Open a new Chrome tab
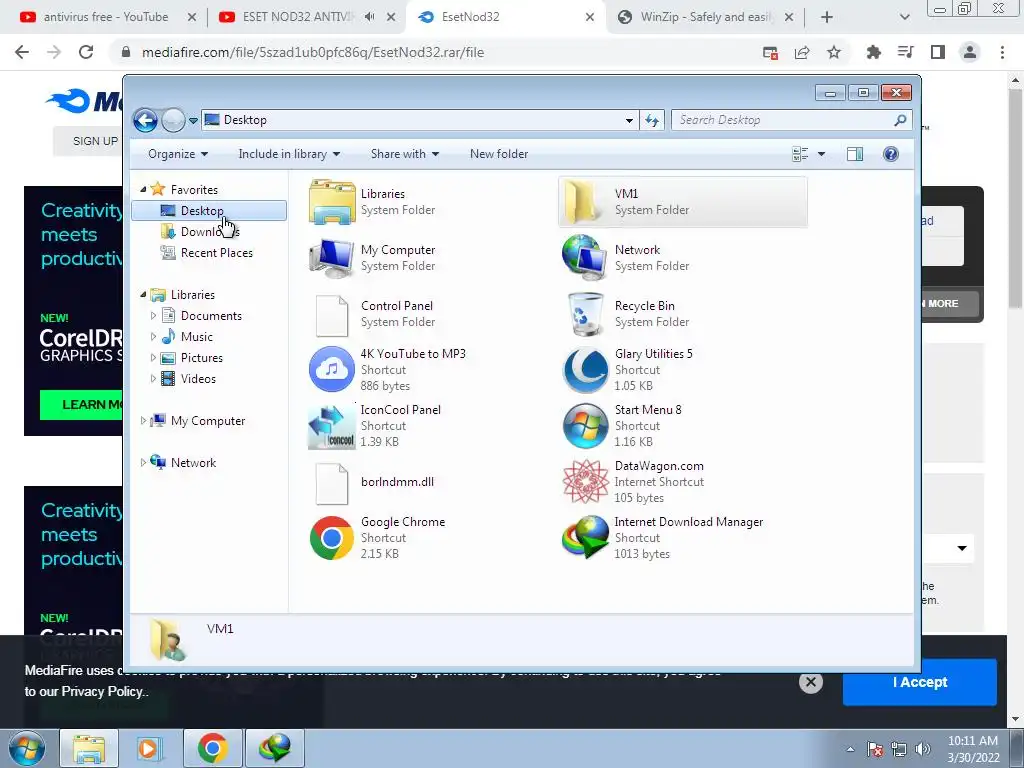The height and width of the screenshot is (768, 1024). coord(827,17)
